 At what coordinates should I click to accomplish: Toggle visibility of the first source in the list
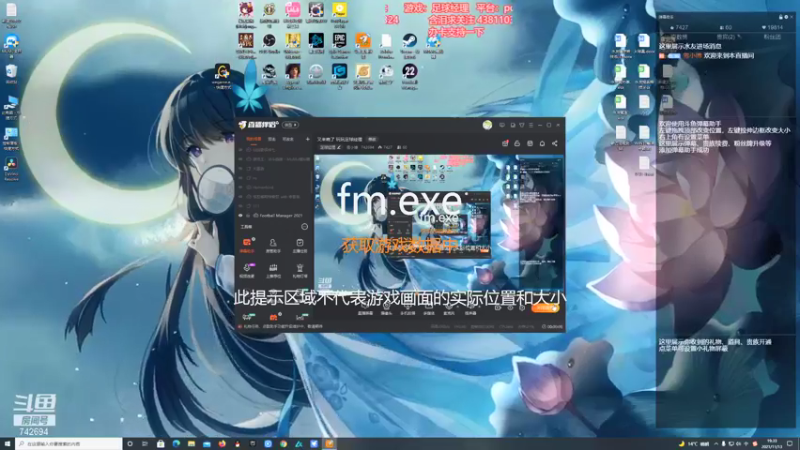[241, 150]
